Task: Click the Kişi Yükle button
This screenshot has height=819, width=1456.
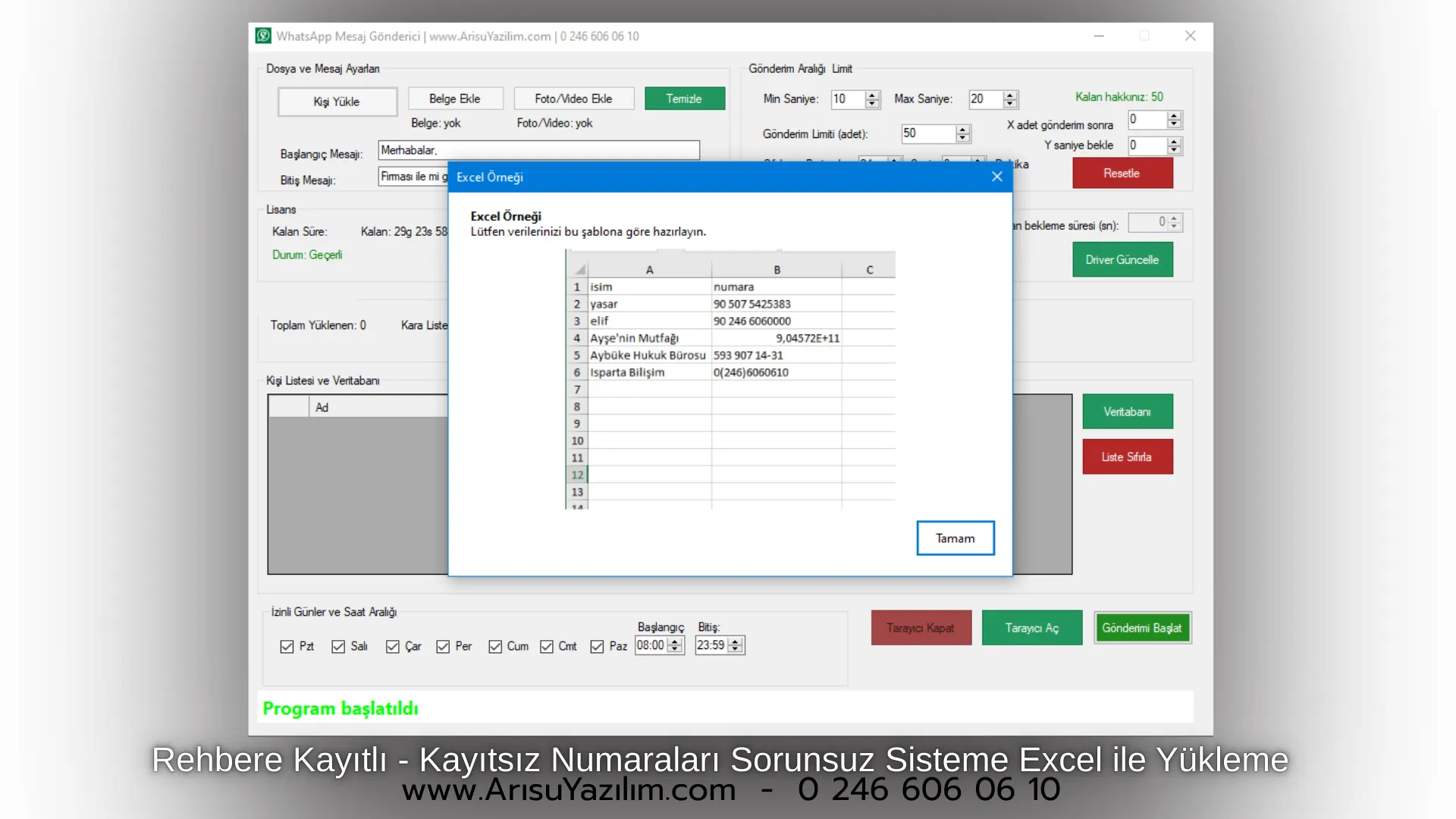Action: 337,102
